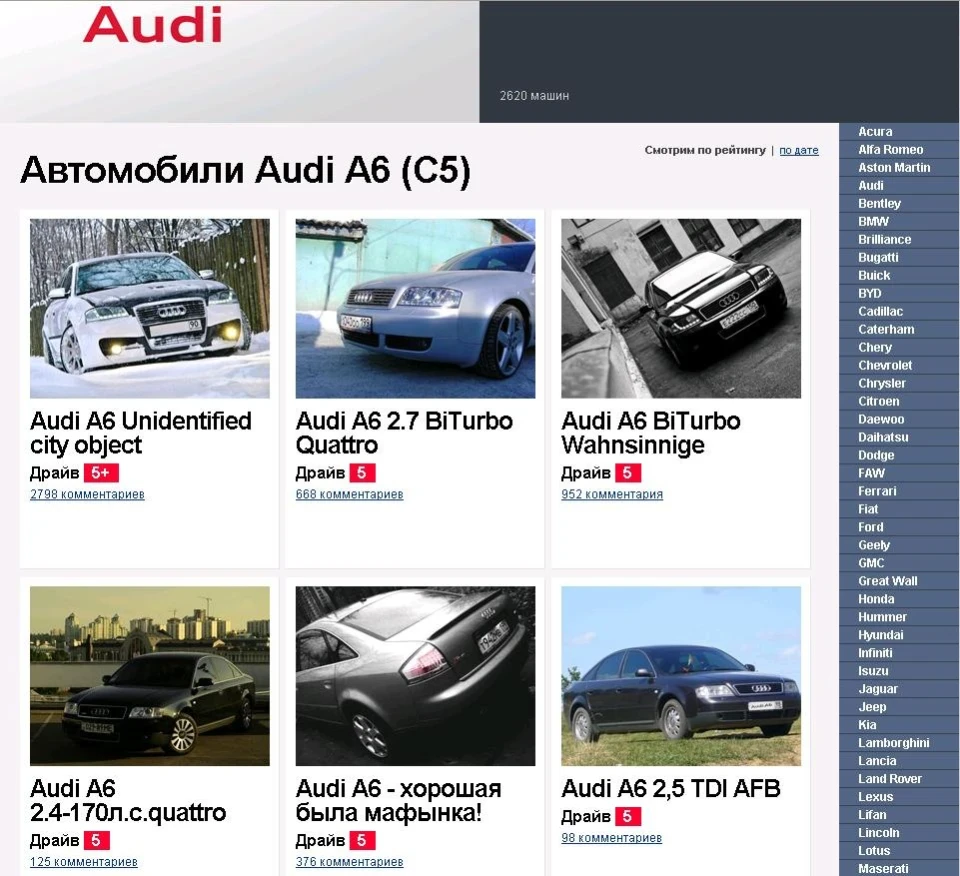This screenshot has width=960, height=876.
Task: Click rating badge 5 under 2,5 TDI AFB
Action: (628, 816)
